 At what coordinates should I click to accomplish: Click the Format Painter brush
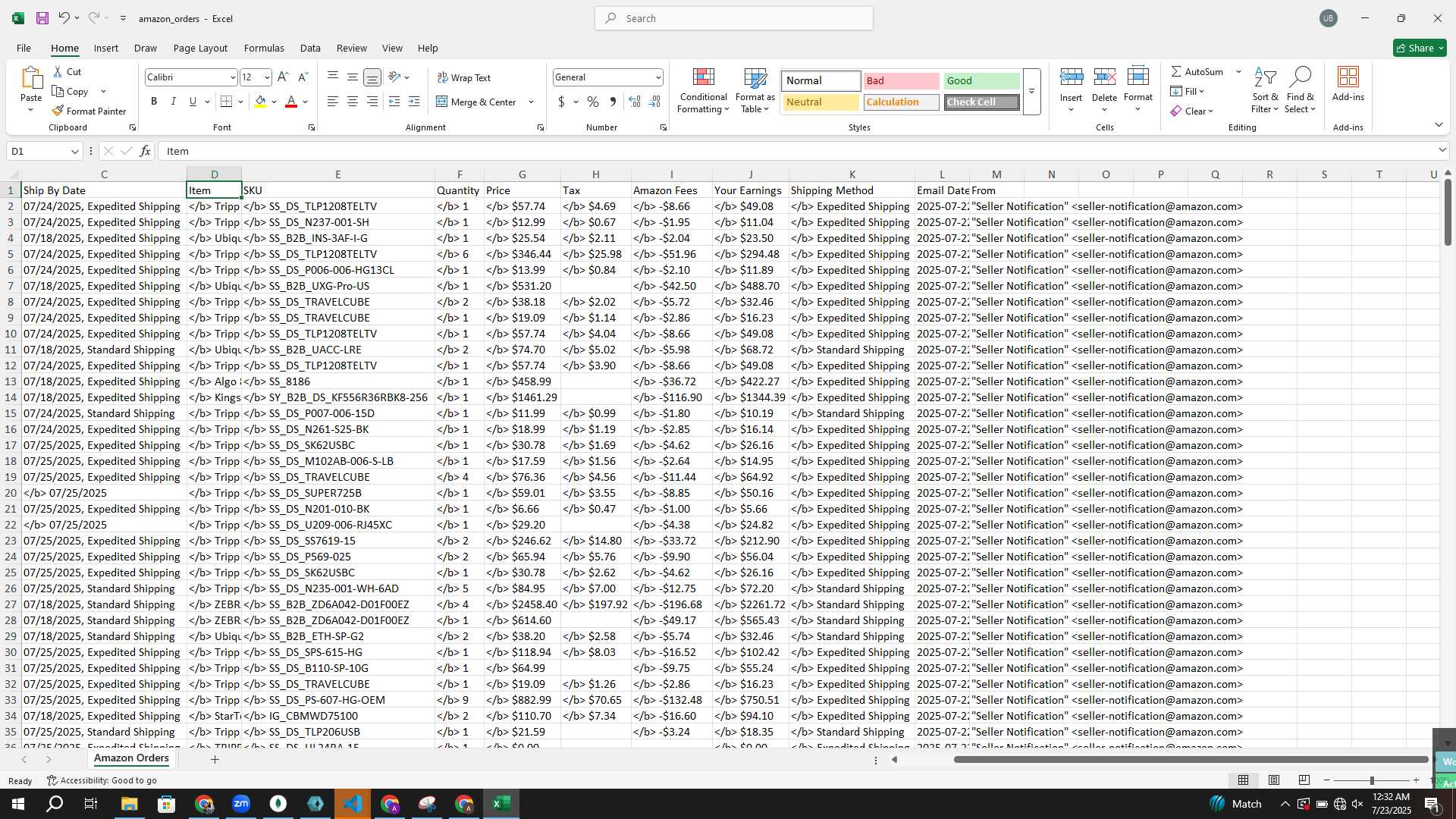pos(89,111)
